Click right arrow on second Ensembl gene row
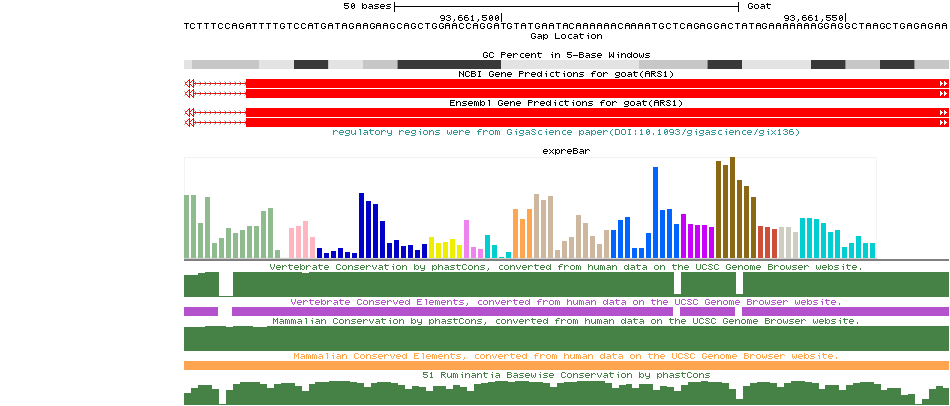The height and width of the screenshot is (406, 950). (x=943, y=122)
